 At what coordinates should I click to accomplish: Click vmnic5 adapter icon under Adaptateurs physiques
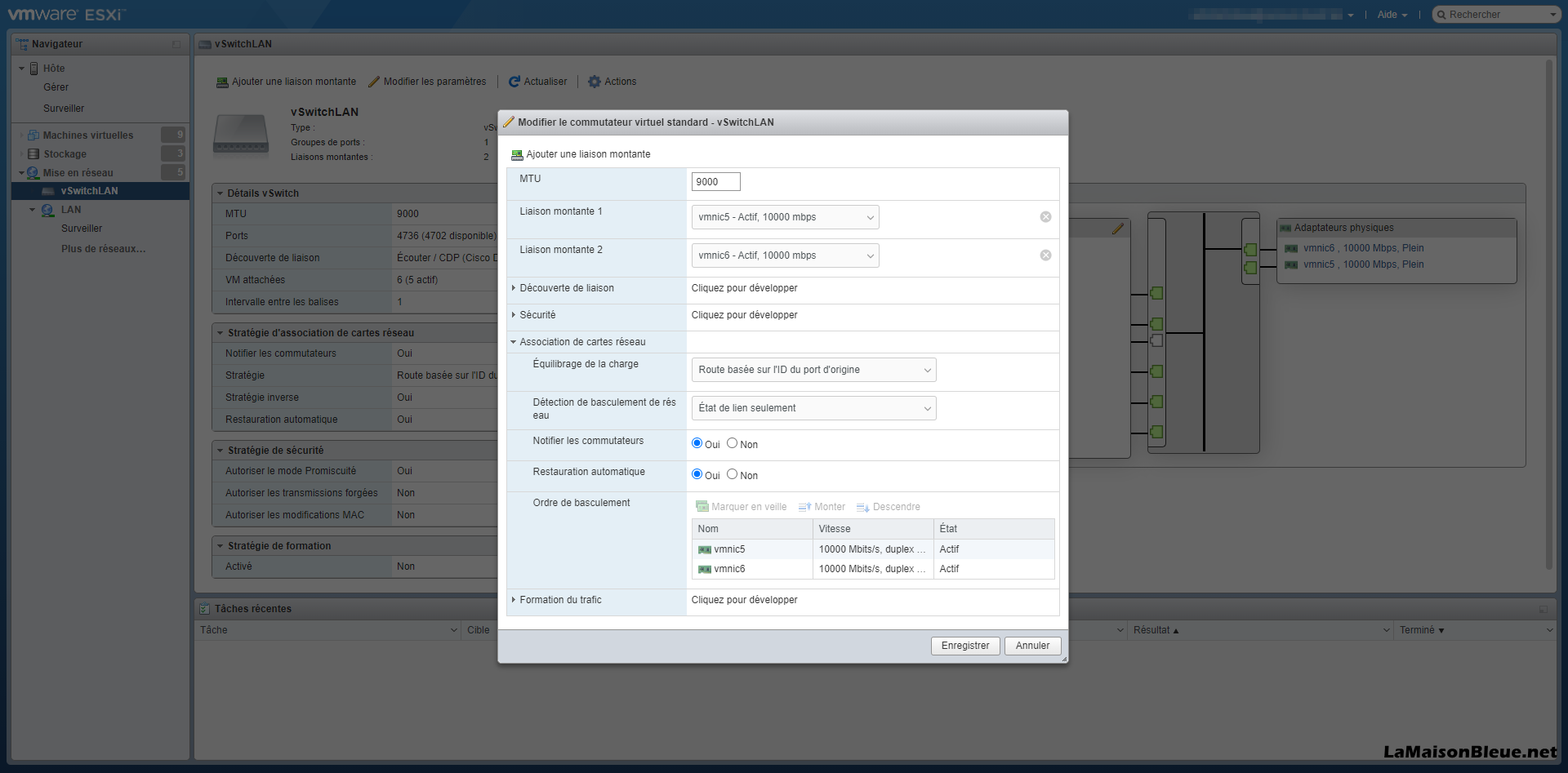point(1291,265)
